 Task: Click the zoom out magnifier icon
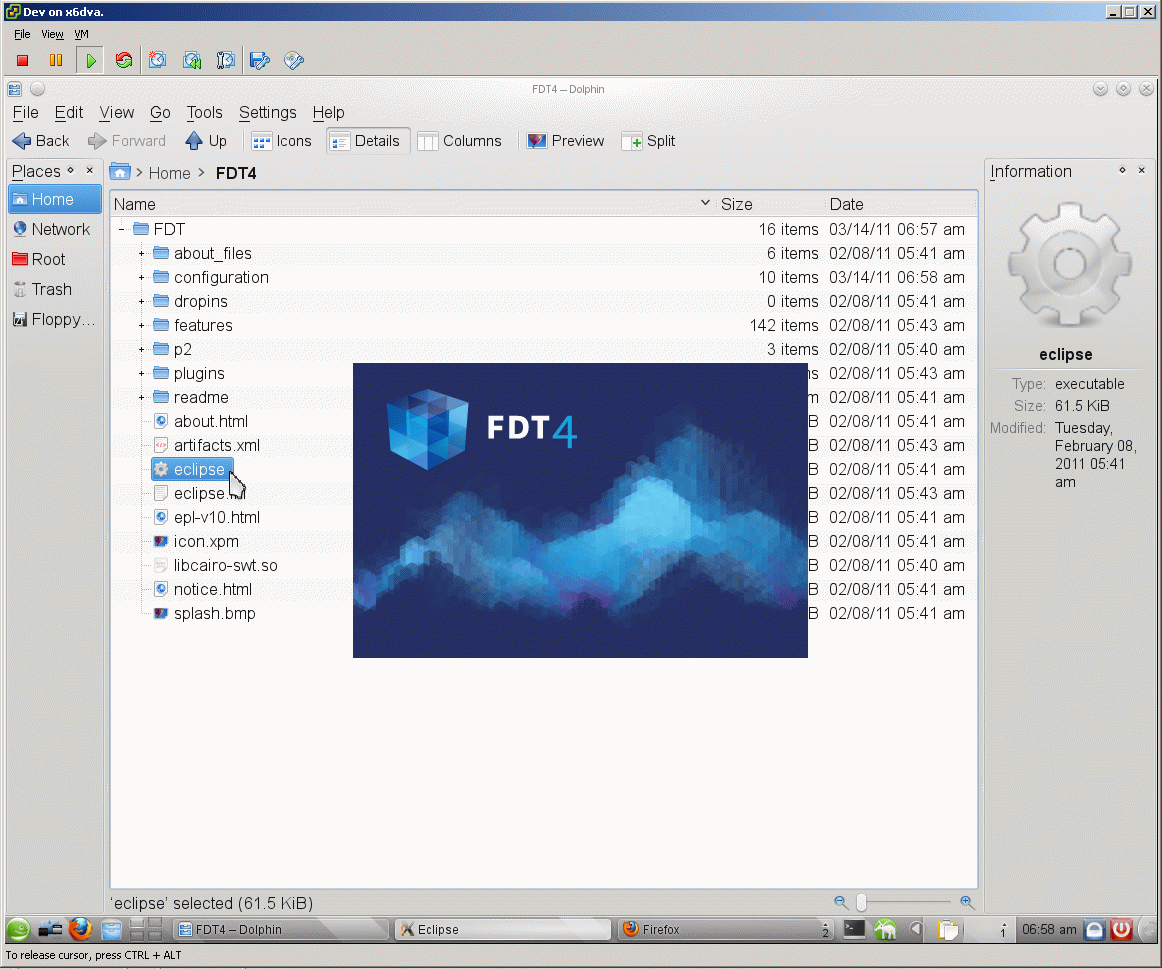click(840, 902)
